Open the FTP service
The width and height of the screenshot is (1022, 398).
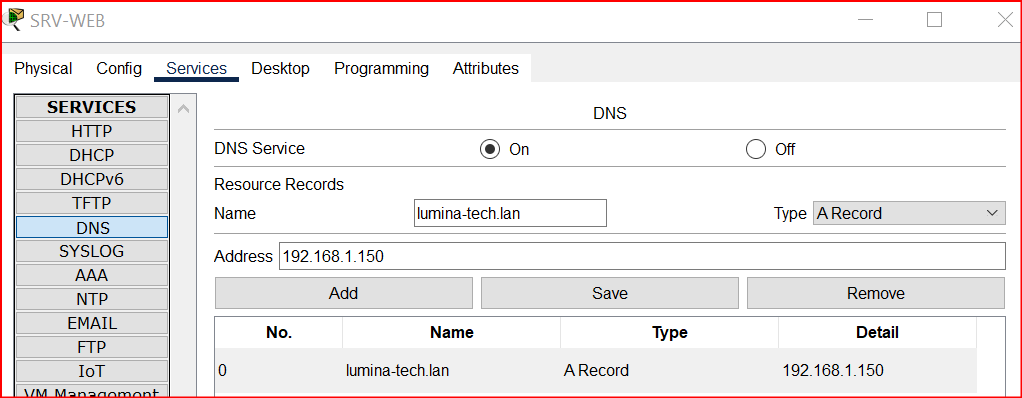coord(92,348)
